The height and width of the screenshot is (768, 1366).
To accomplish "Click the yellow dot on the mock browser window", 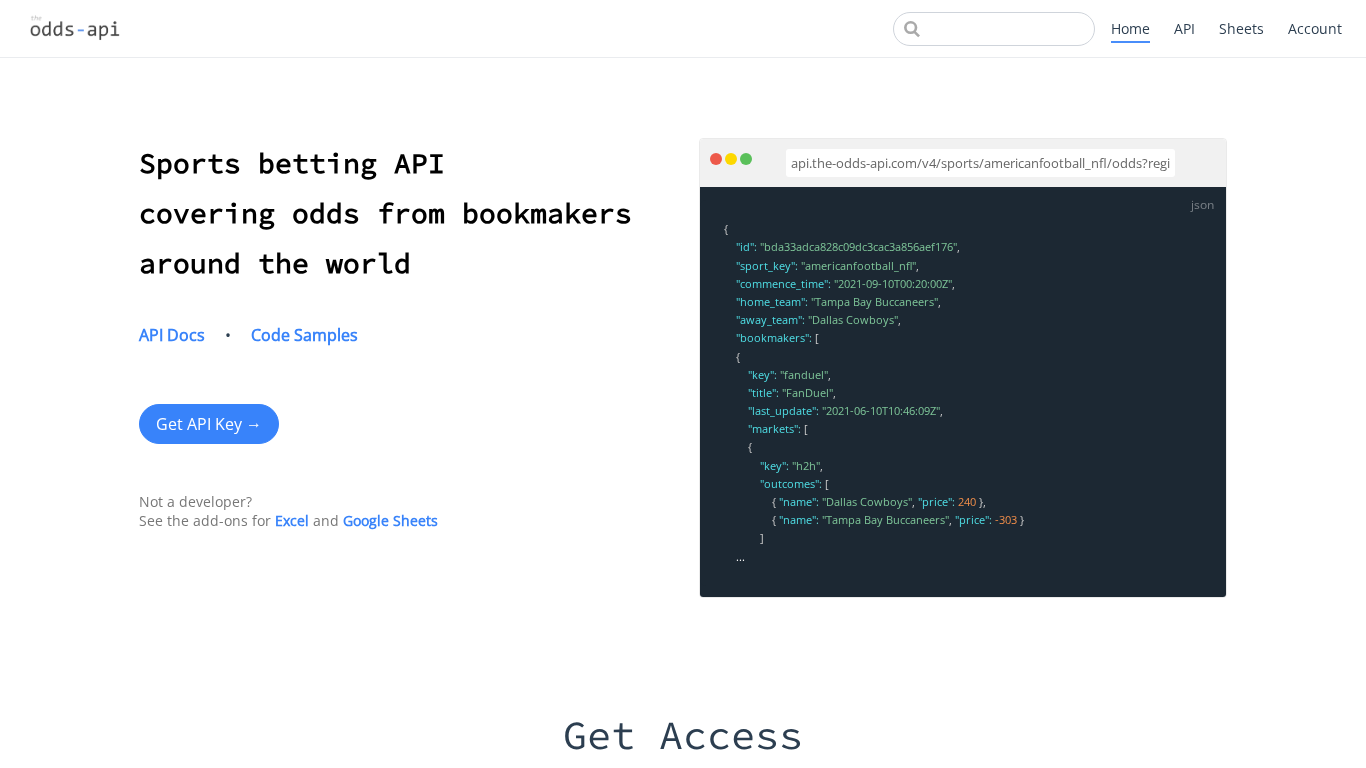I will click(x=730, y=158).
